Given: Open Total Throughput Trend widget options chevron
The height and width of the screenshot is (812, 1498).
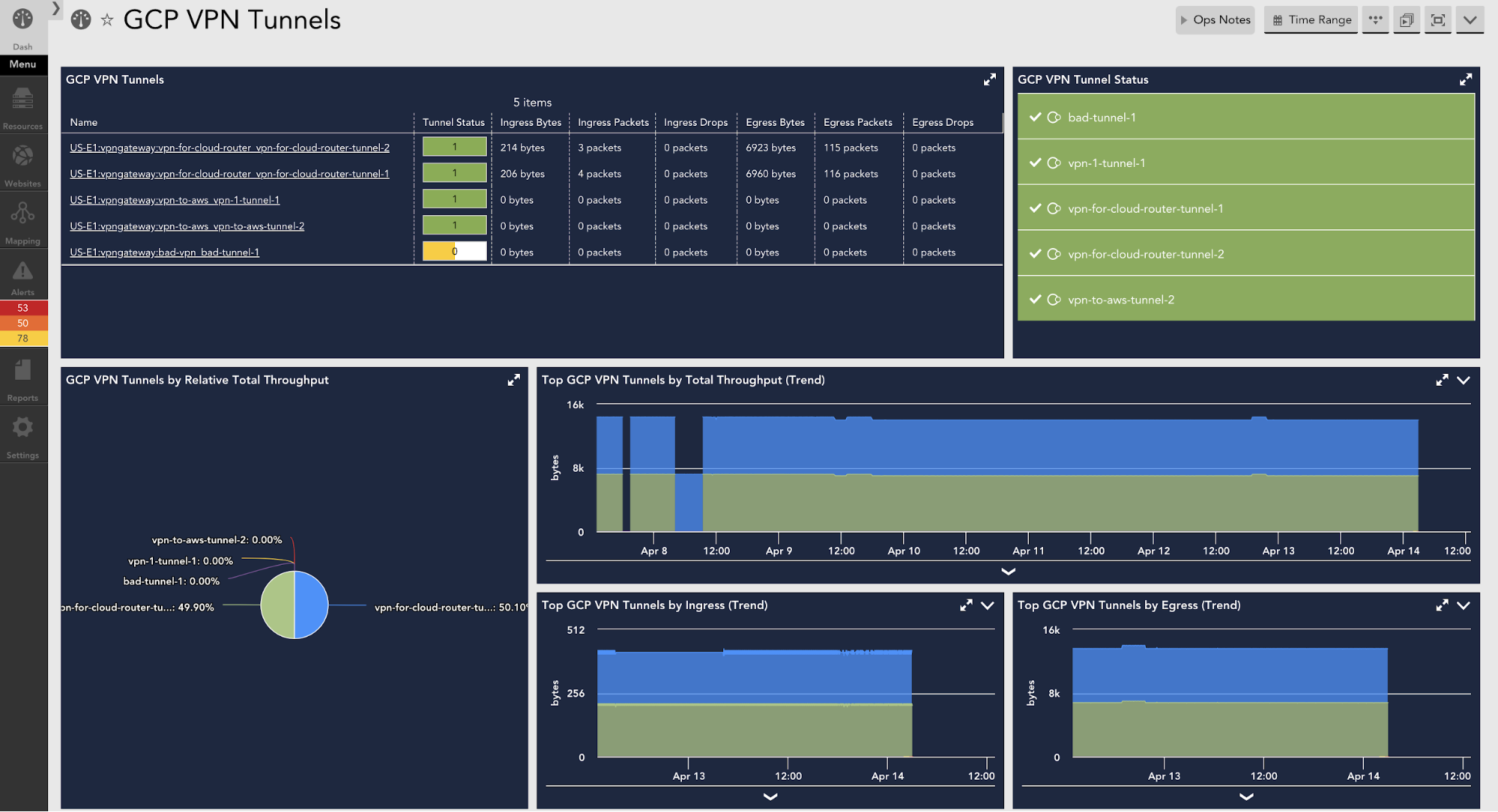Looking at the screenshot, I should (1464, 380).
